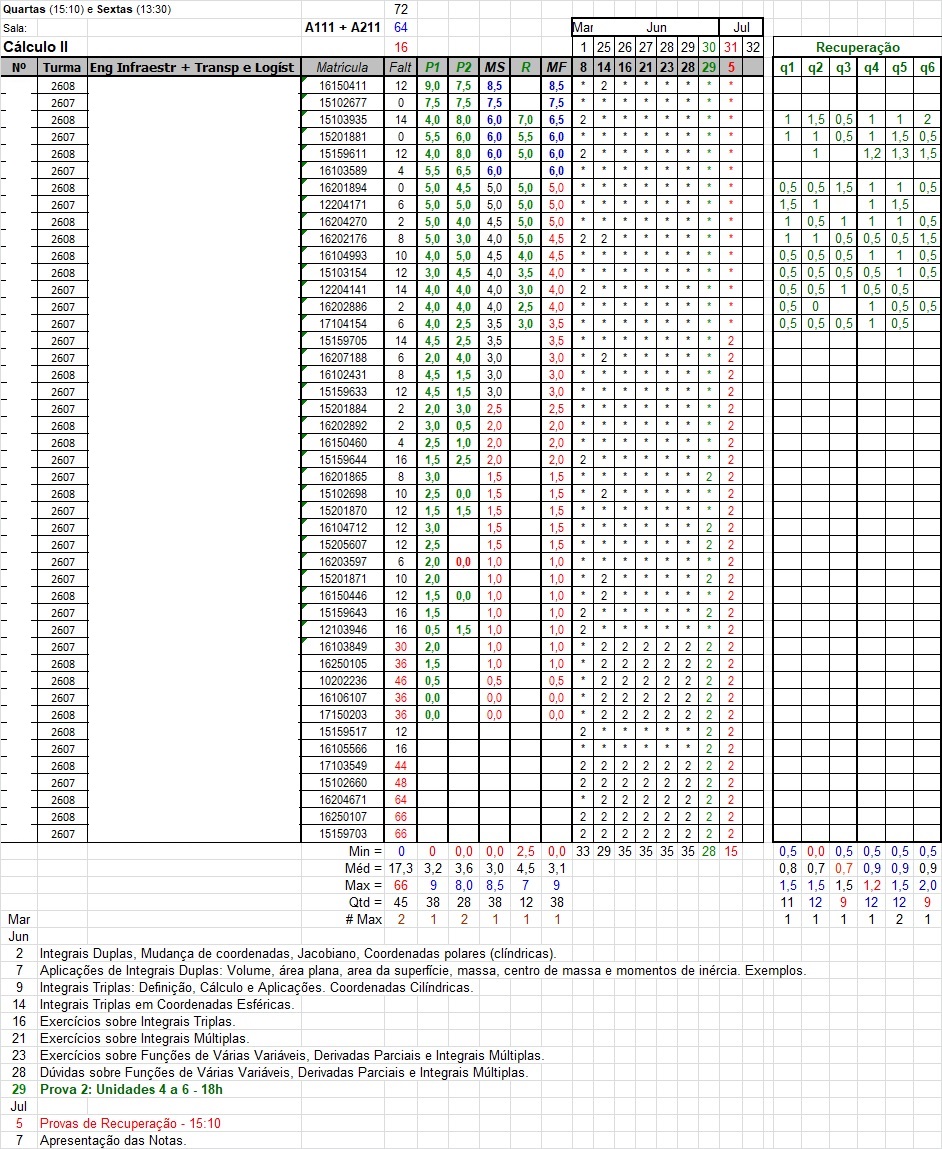The width and height of the screenshot is (942, 1149).
Task: Click the 'Qtd =' summary label
Action: (x=364, y=902)
